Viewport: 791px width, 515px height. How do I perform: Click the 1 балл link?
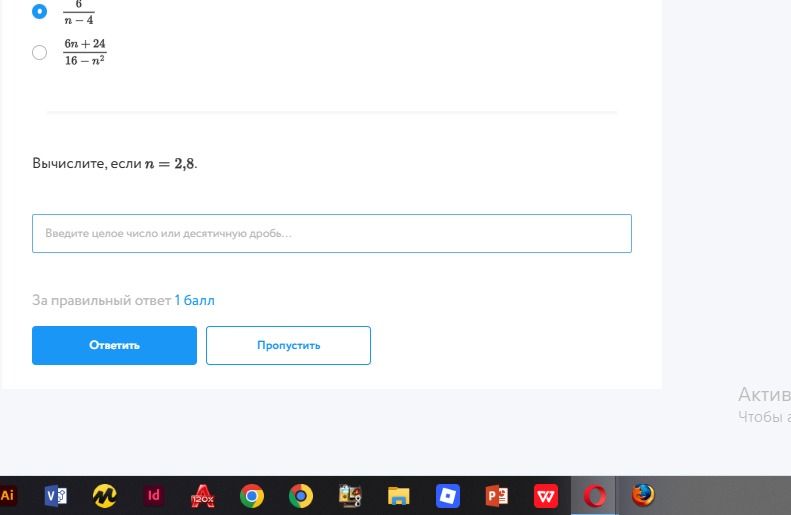195,301
